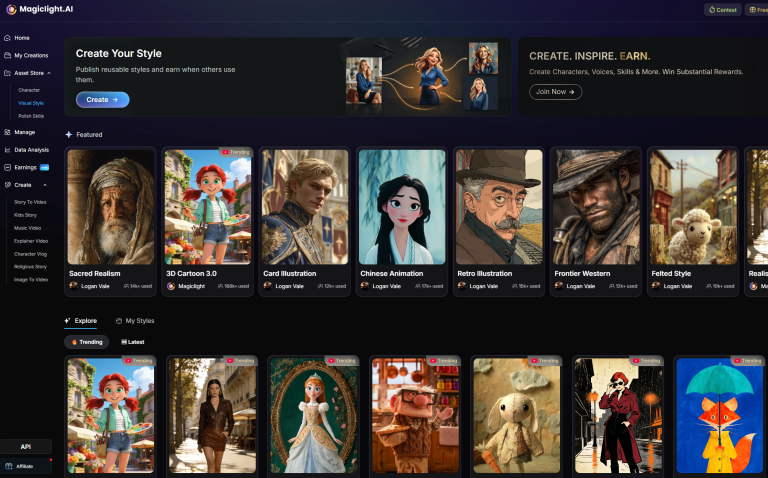Screen dimensions: 768x478
Task: Switch to the My Styles tab
Action: point(135,321)
